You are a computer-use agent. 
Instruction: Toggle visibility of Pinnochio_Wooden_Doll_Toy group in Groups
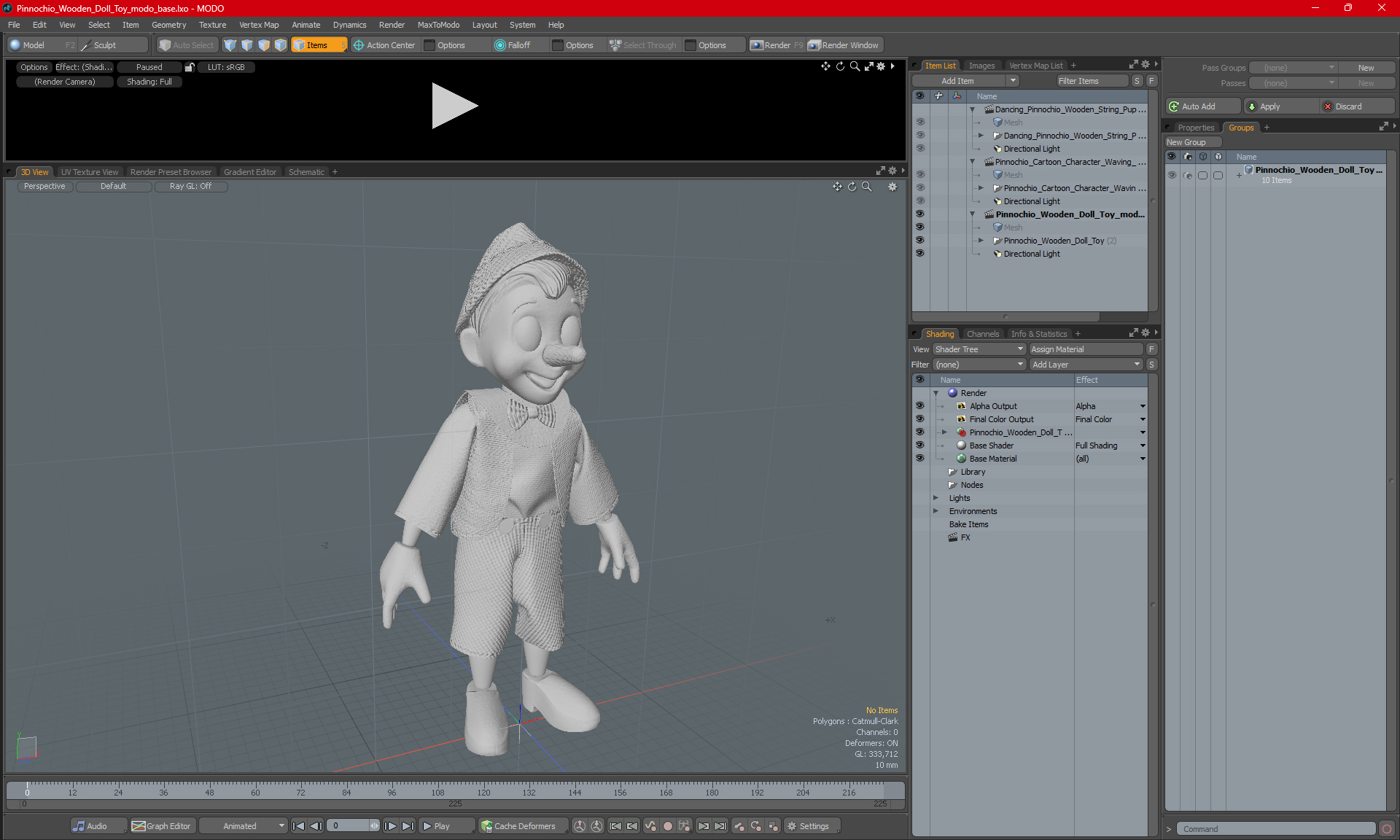coord(1172,175)
